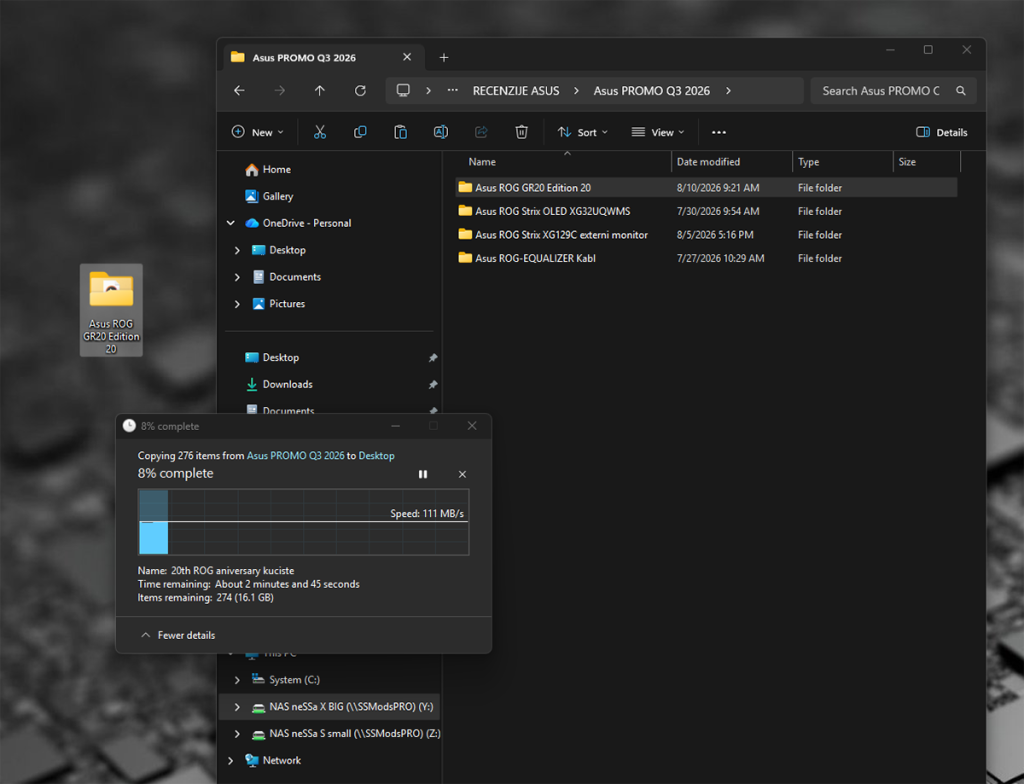Click Asus PROMO Q3 2026 breadcrumb segment
This screenshot has height=784, width=1024.
click(x=652, y=91)
